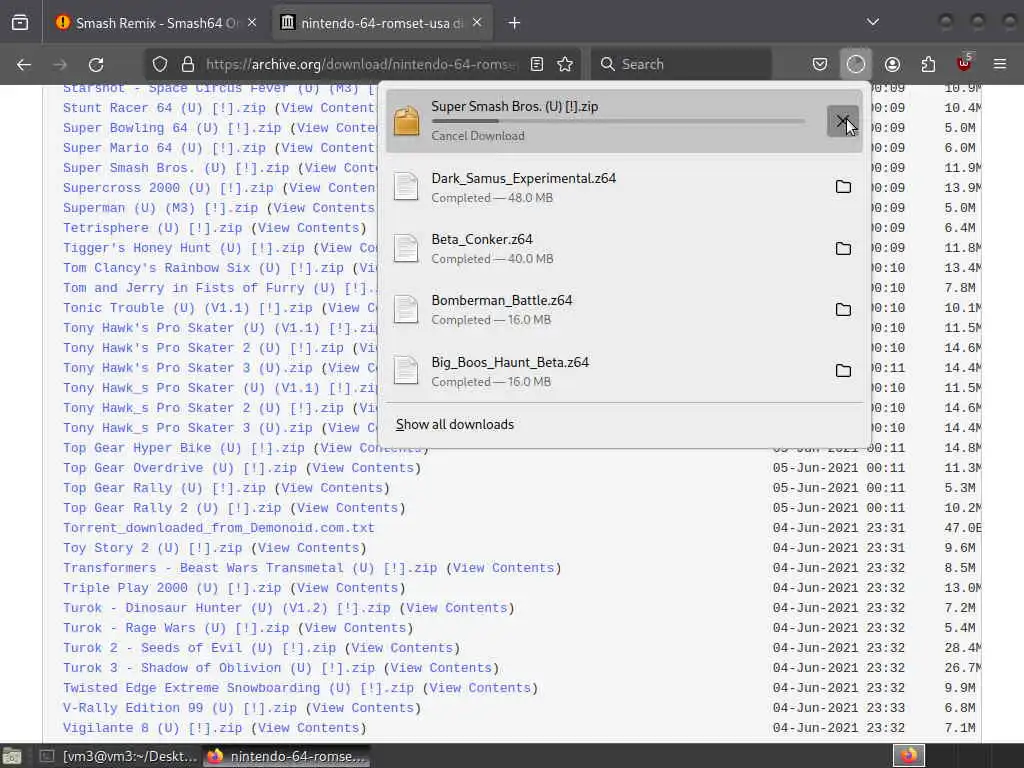Open Turok Rage Wars (U) zip link

(x=176, y=628)
